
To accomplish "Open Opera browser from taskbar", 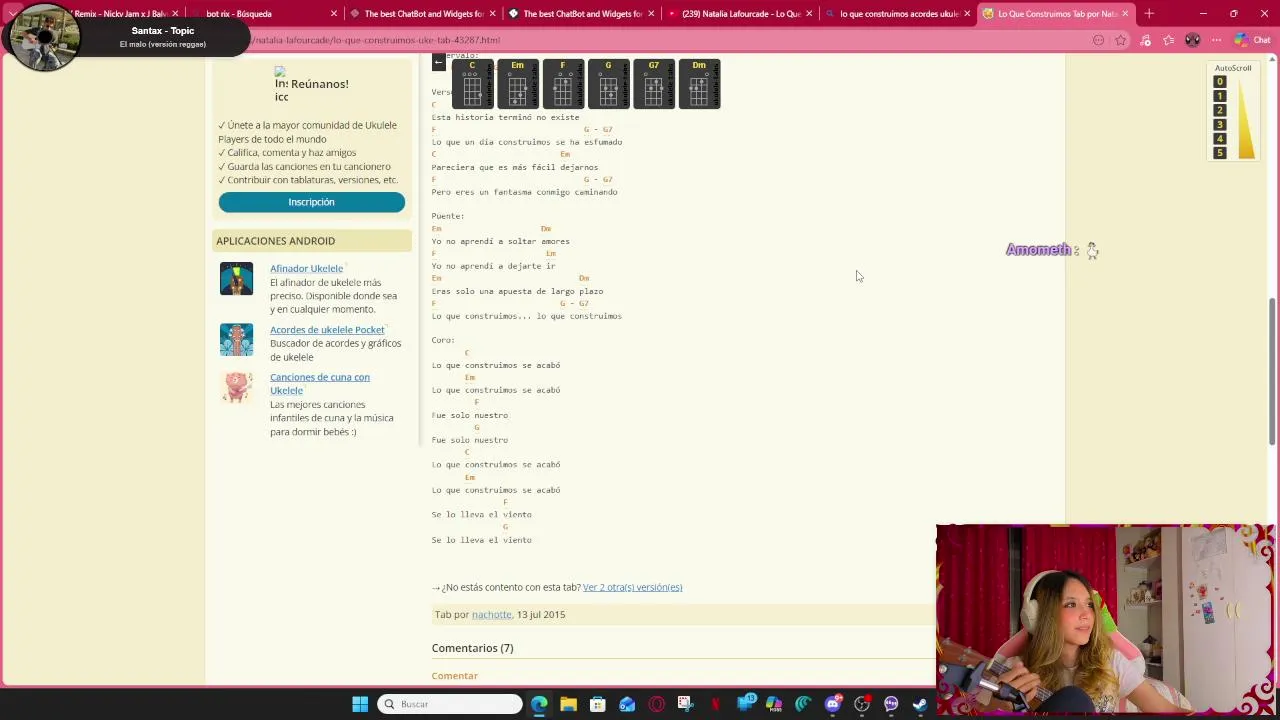I will click(656, 704).
